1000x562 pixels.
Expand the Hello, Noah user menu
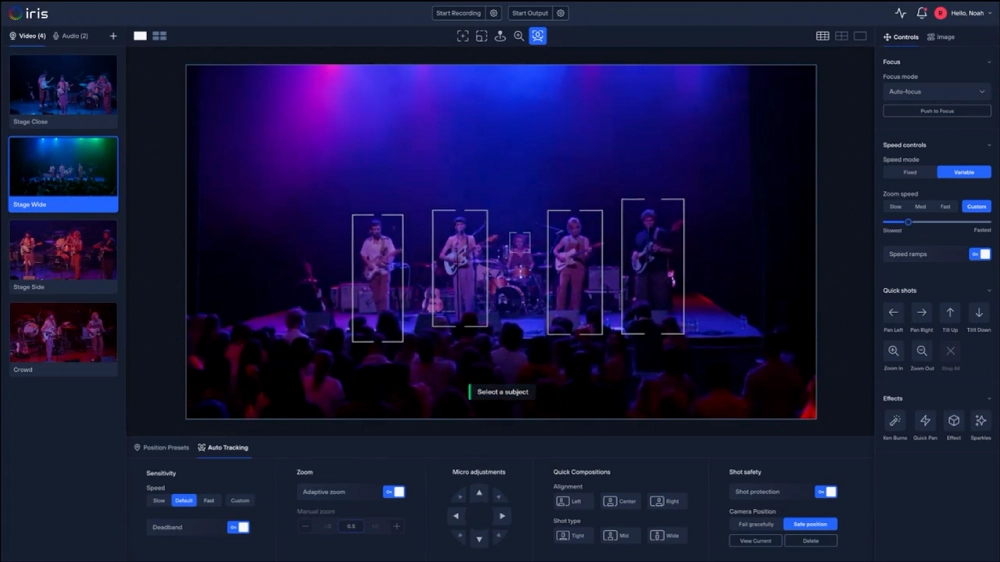pos(970,13)
